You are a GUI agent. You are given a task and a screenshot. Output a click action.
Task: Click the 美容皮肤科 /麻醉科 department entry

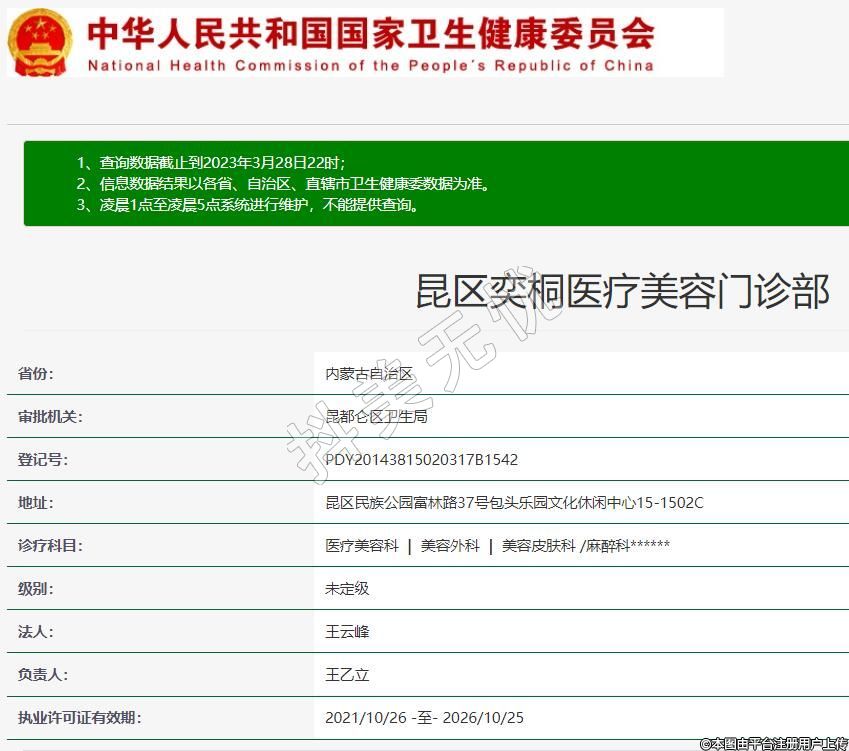[x=585, y=546]
